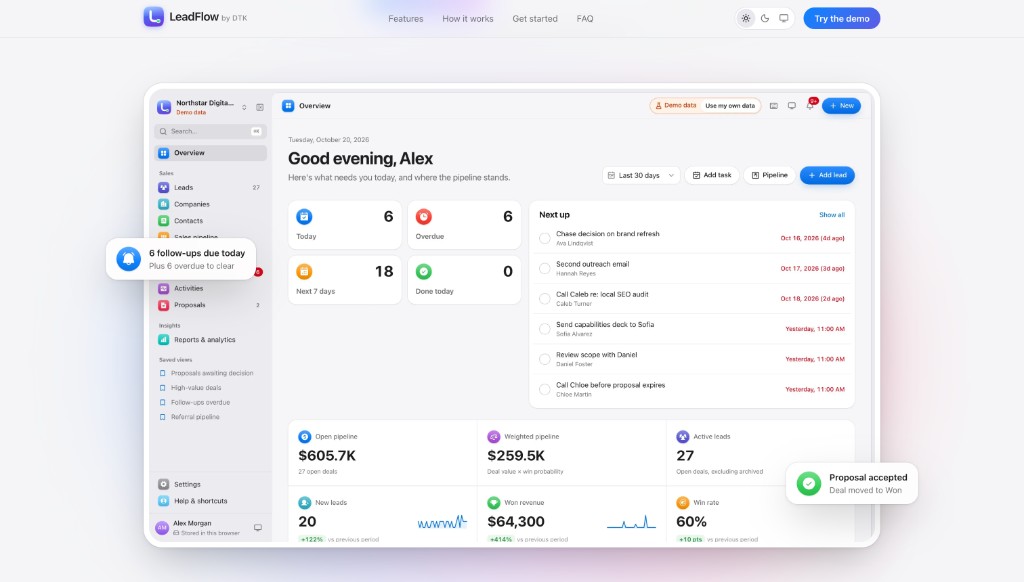The width and height of the screenshot is (1024, 582).
Task: Click the $605.7K open pipeline value
Action: click(x=327, y=455)
